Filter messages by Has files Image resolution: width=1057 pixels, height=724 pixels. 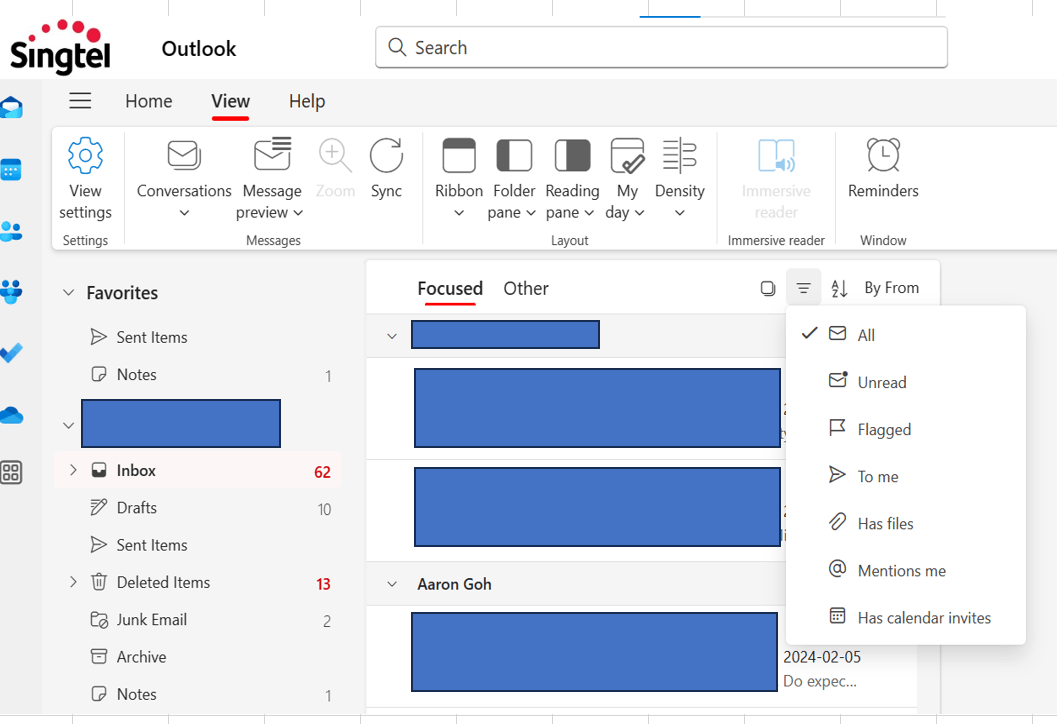pyautogui.click(x=905, y=523)
